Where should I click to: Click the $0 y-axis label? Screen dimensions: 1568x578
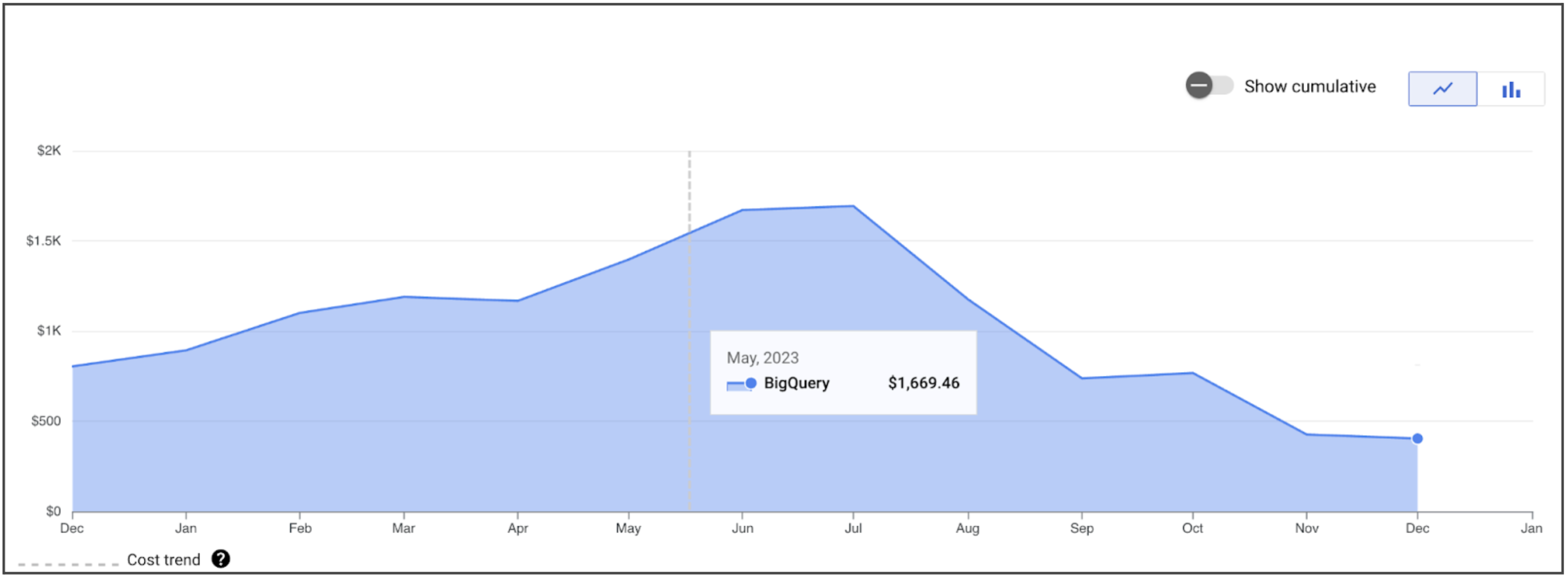pyautogui.click(x=53, y=512)
